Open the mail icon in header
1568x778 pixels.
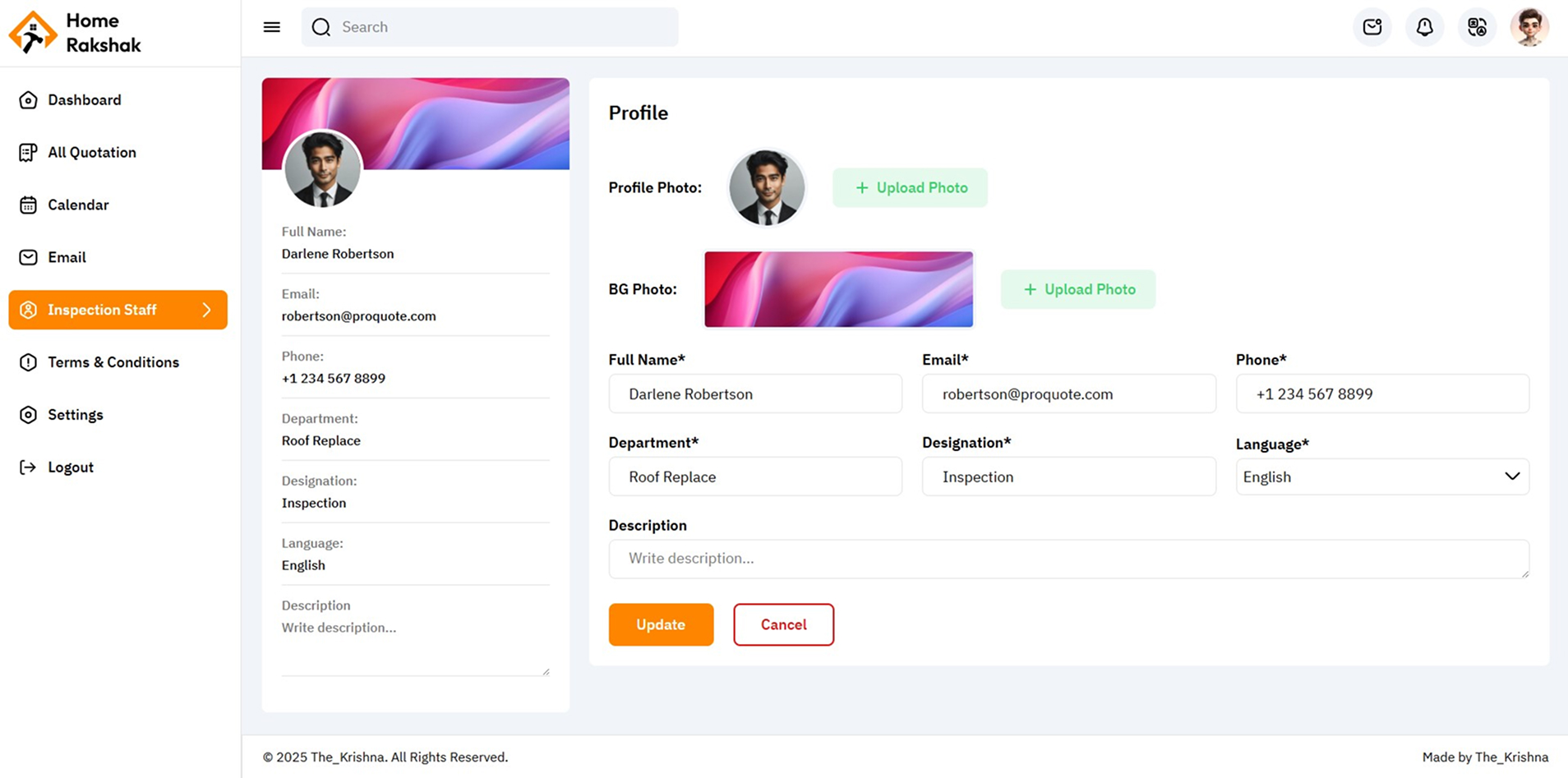pos(1372,27)
